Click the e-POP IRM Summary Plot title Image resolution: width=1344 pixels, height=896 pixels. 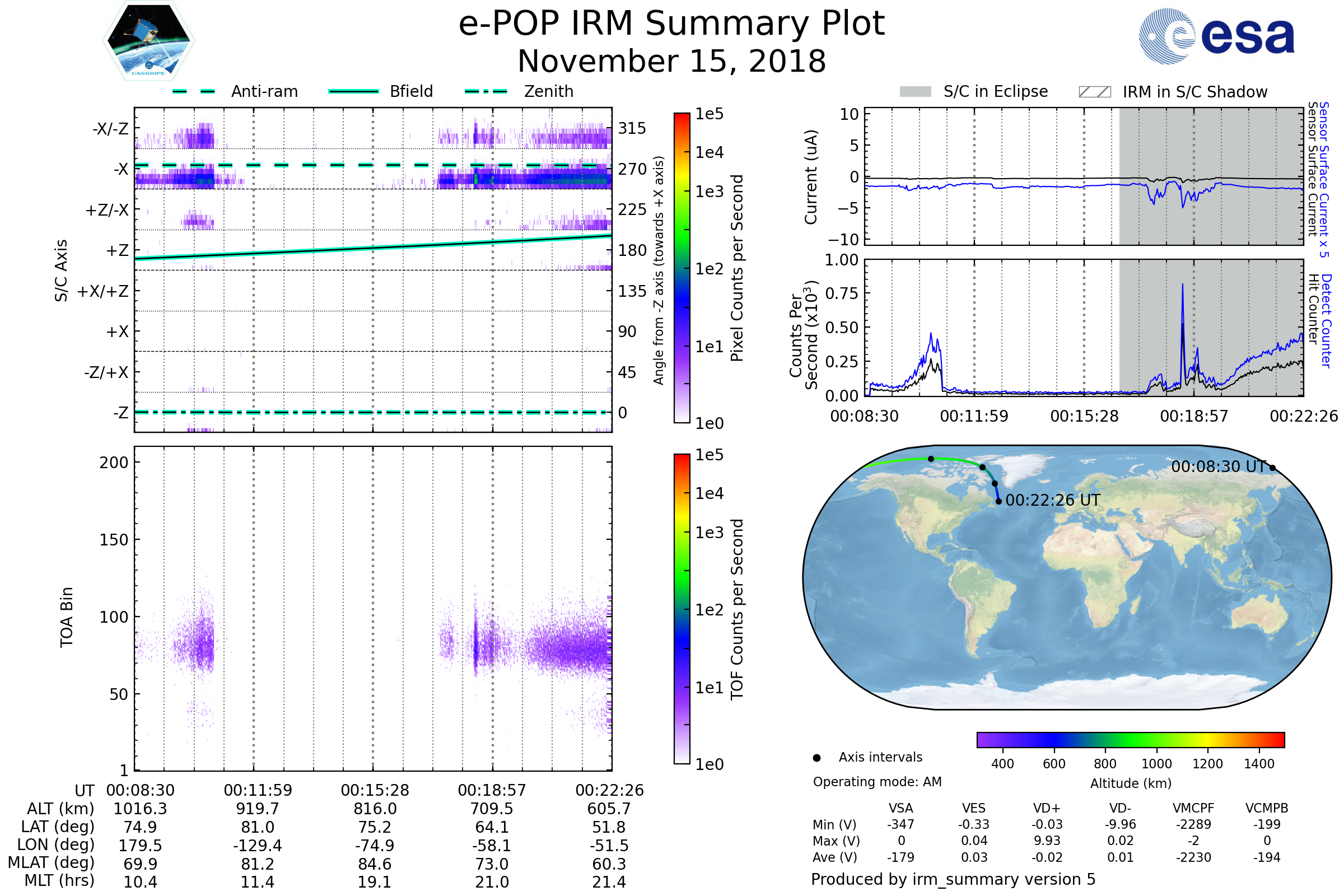point(671,24)
